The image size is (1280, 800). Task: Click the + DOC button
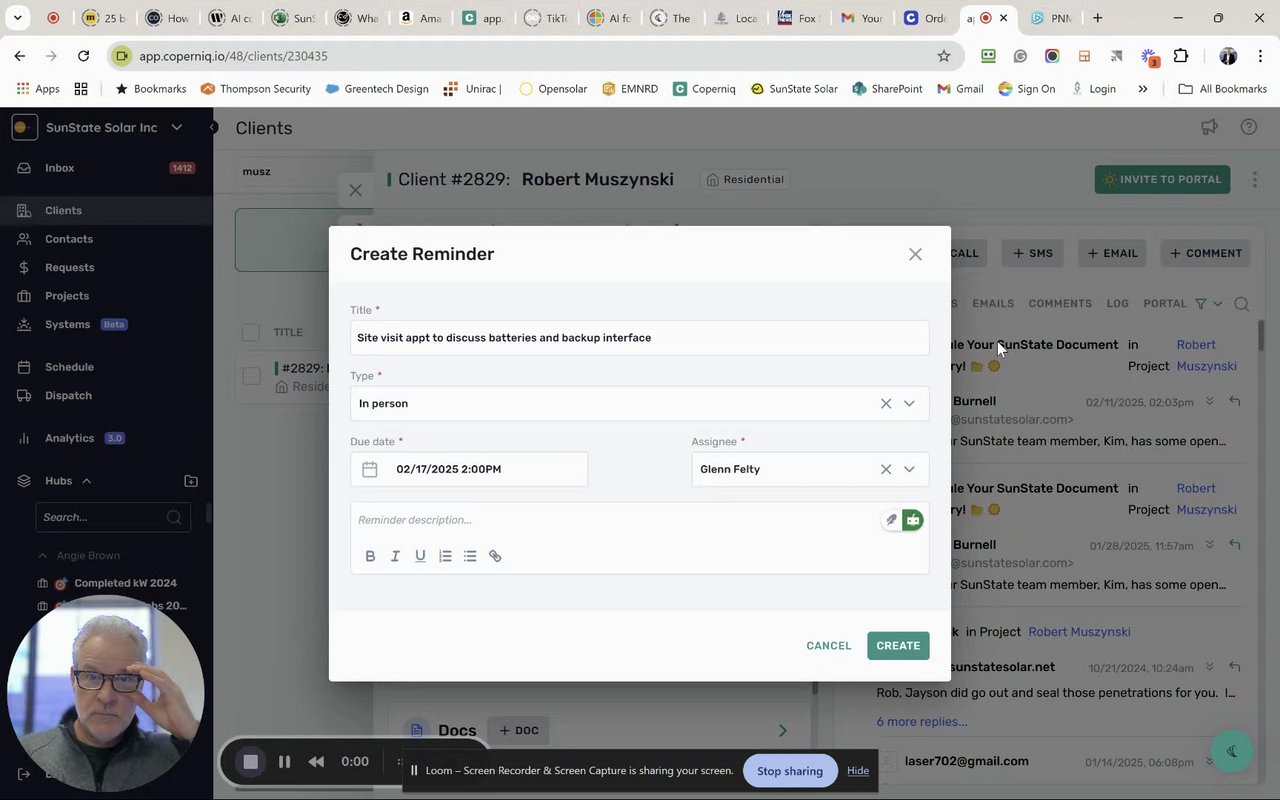518,731
